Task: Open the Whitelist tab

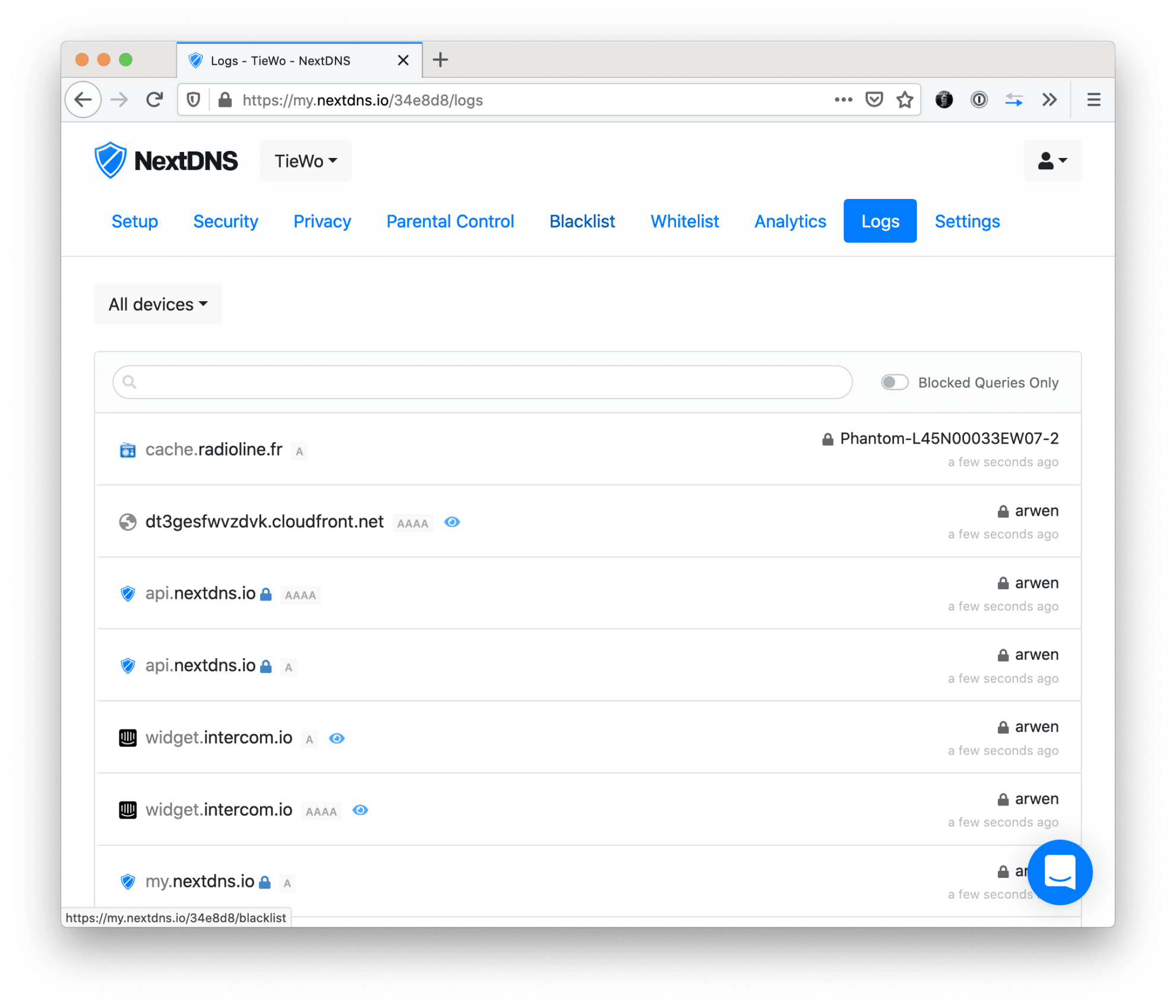Action: coord(685,221)
